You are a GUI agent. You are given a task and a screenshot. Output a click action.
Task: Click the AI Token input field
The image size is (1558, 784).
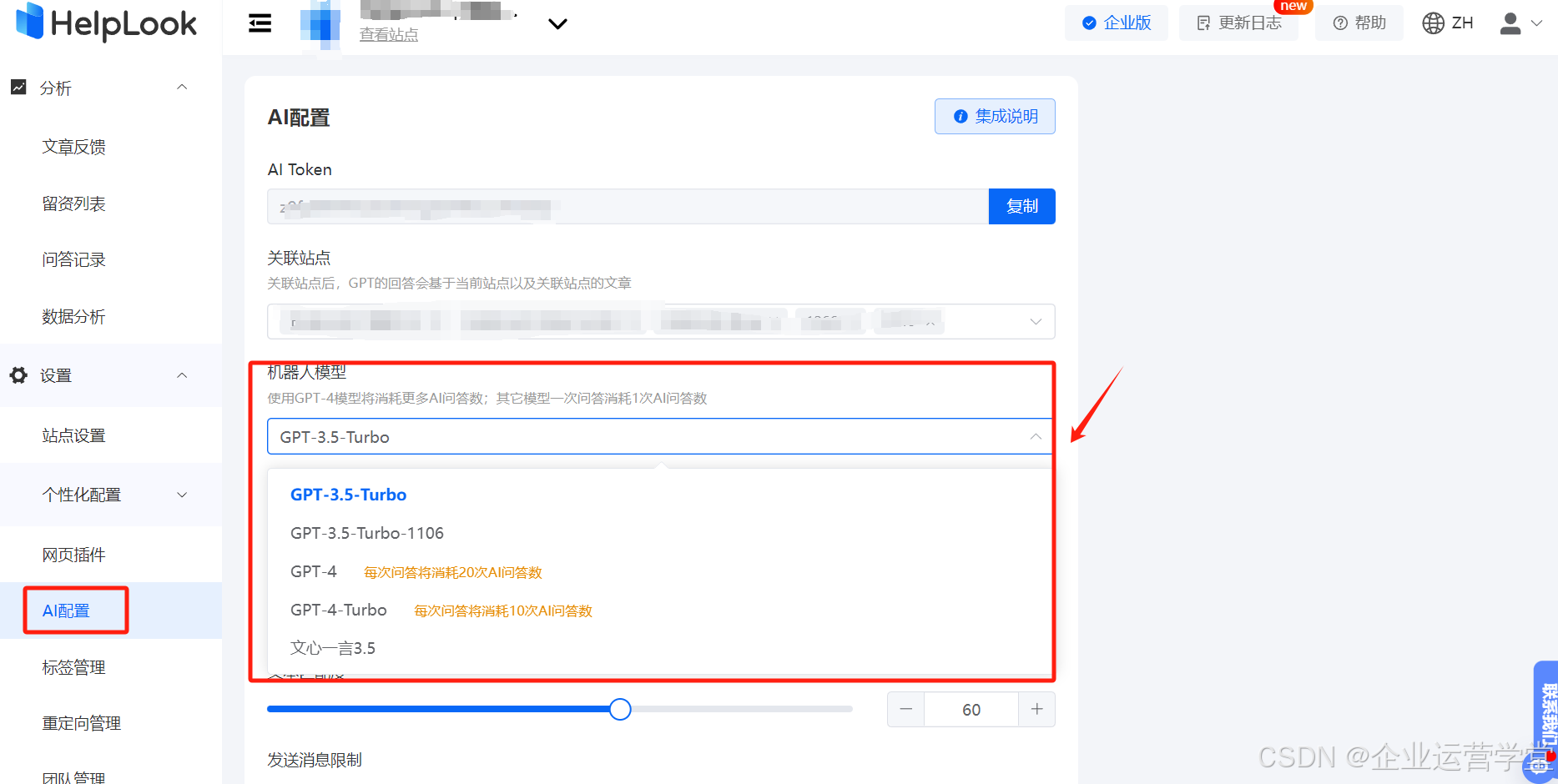[x=628, y=206]
